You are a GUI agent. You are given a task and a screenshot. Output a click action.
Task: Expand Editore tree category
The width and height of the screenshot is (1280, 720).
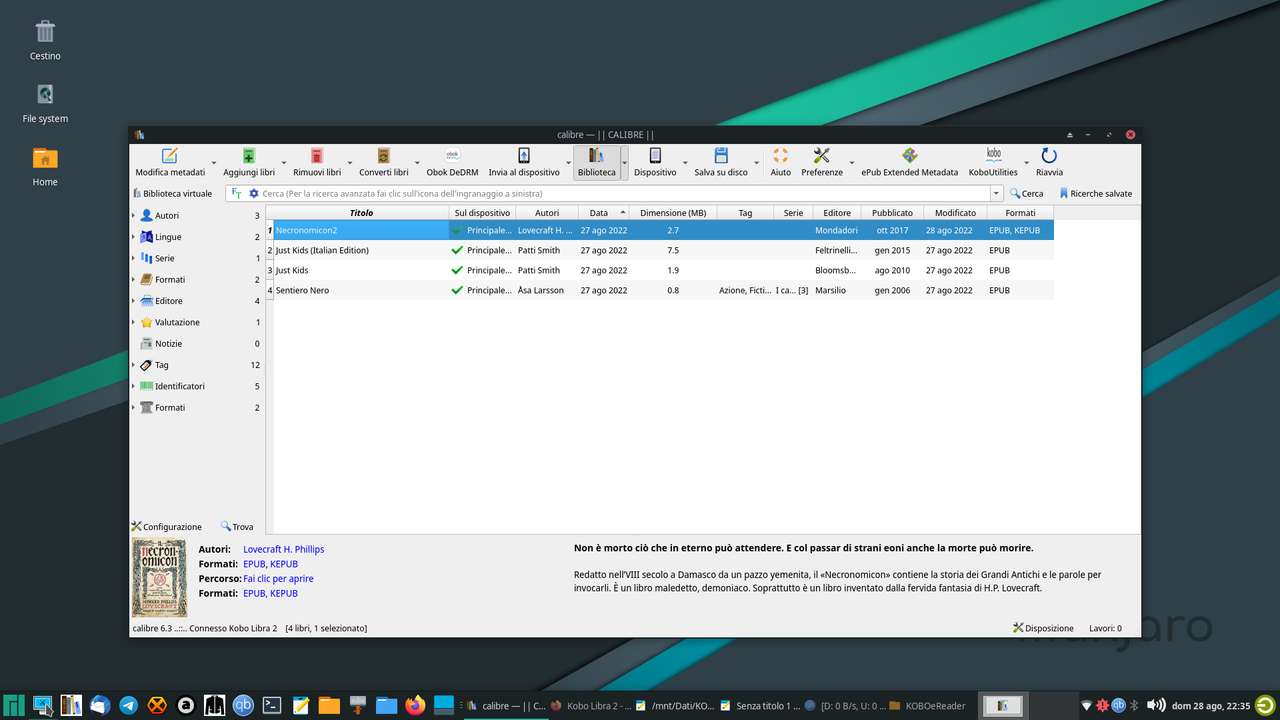point(134,300)
